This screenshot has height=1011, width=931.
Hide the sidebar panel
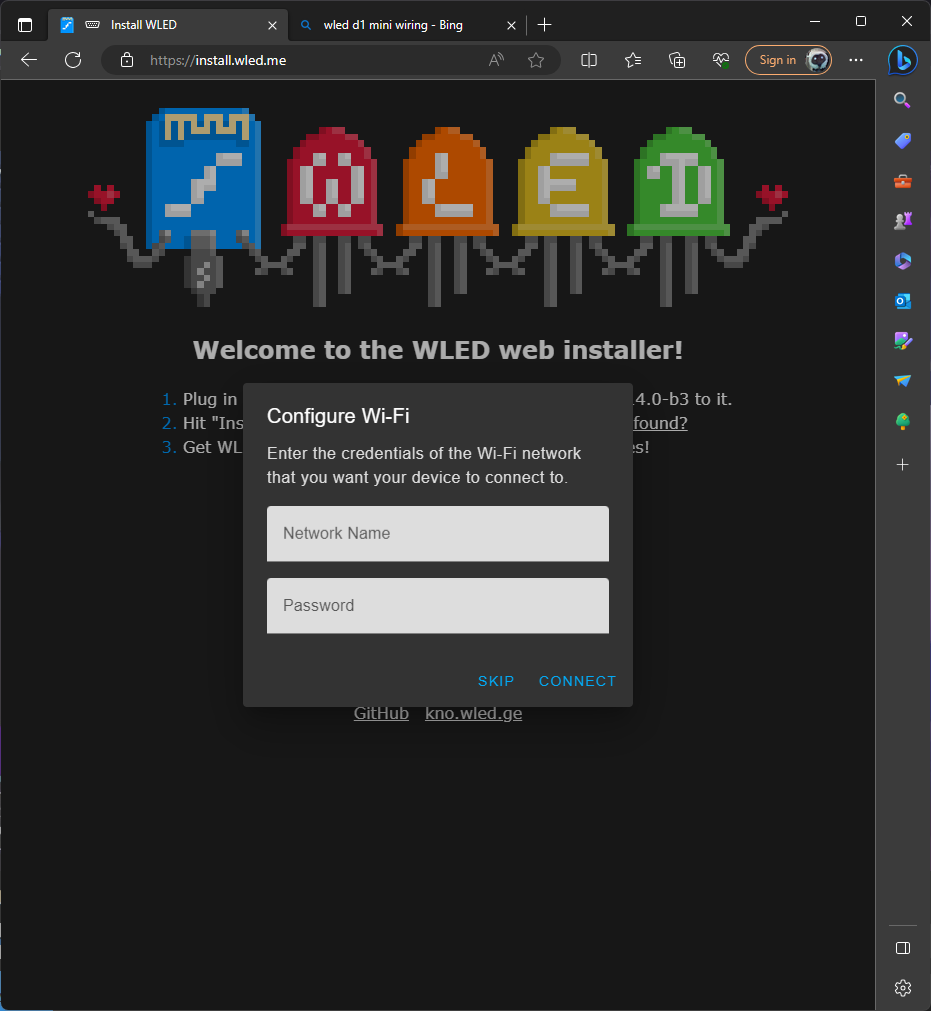click(902, 948)
